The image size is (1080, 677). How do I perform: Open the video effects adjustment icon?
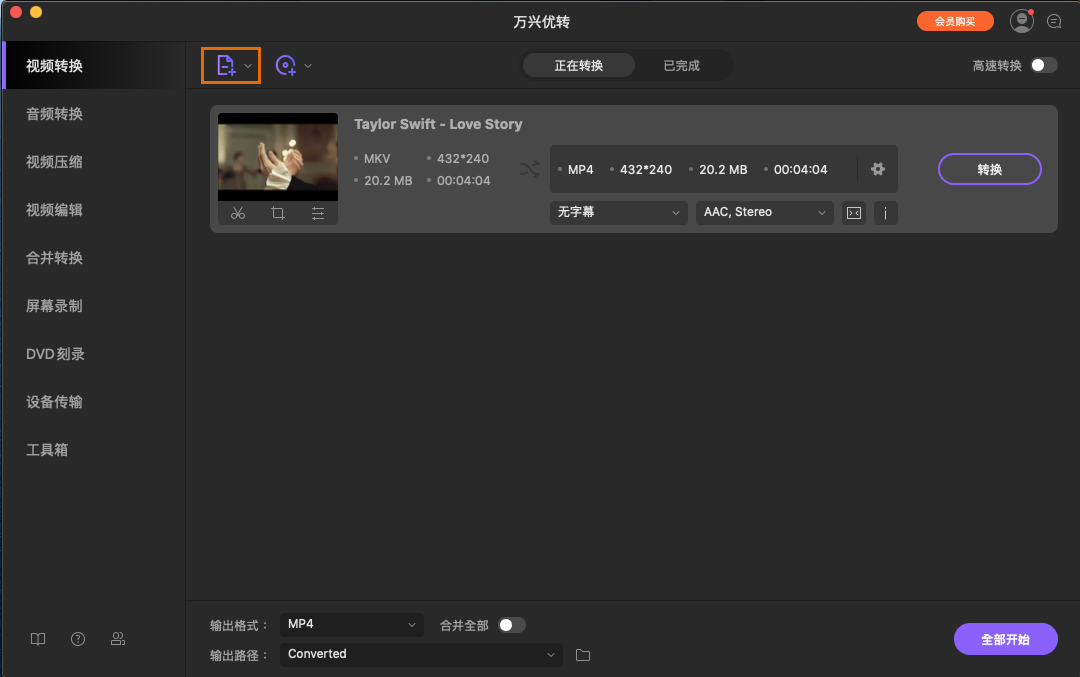[318, 213]
